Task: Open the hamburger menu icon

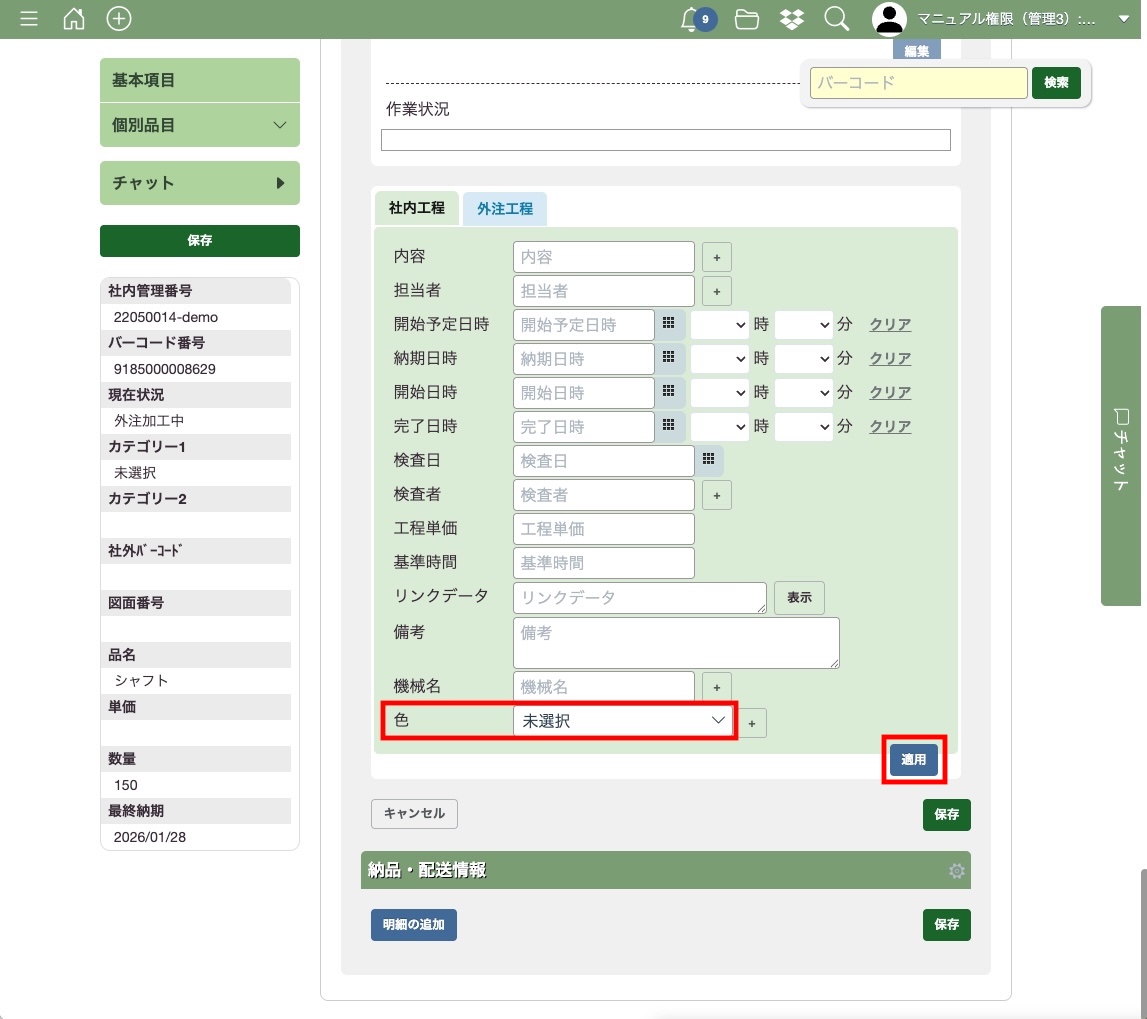Action: [29, 19]
